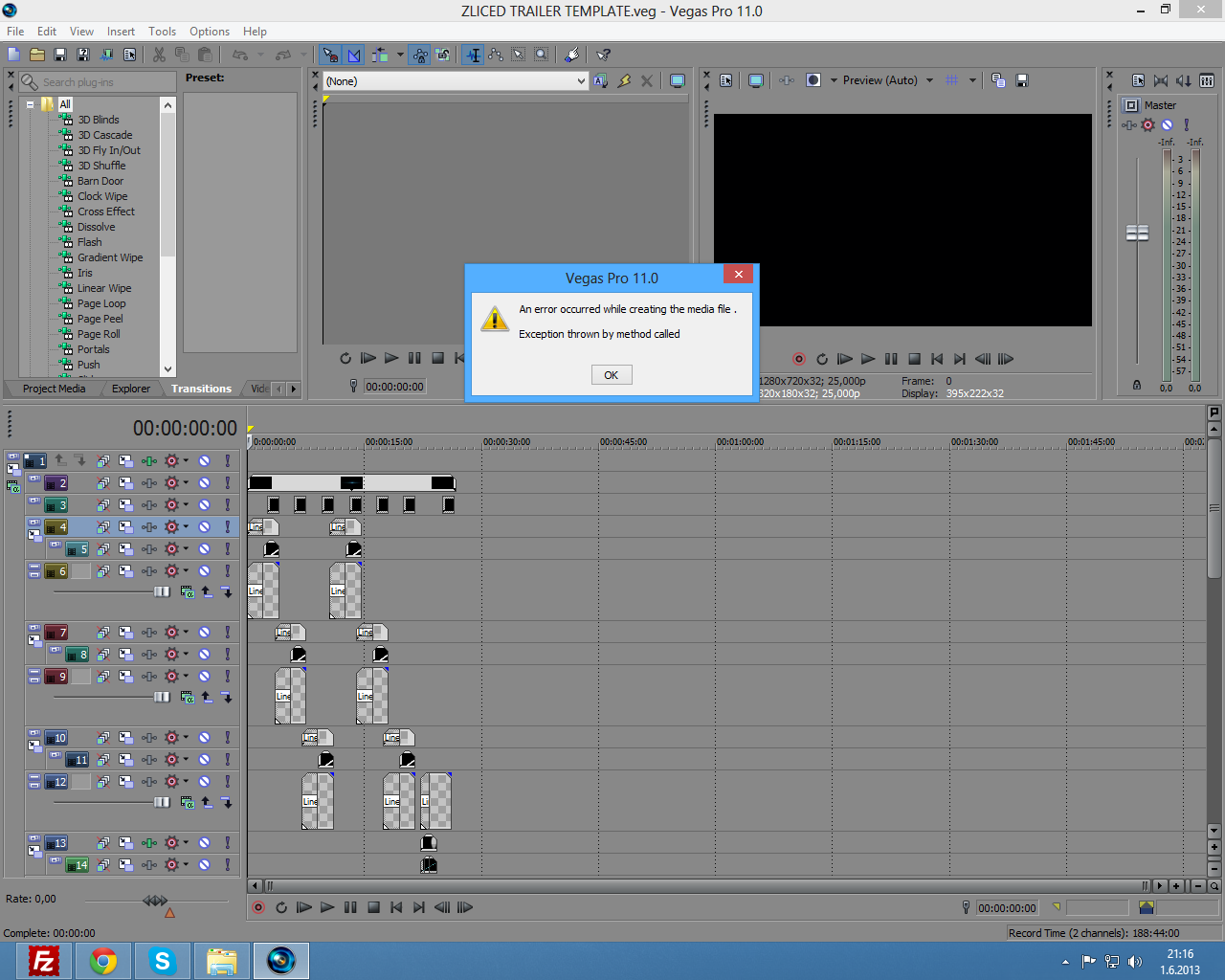
Task: Open the preview overlays grid dropdown
Action: [x=972, y=80]
